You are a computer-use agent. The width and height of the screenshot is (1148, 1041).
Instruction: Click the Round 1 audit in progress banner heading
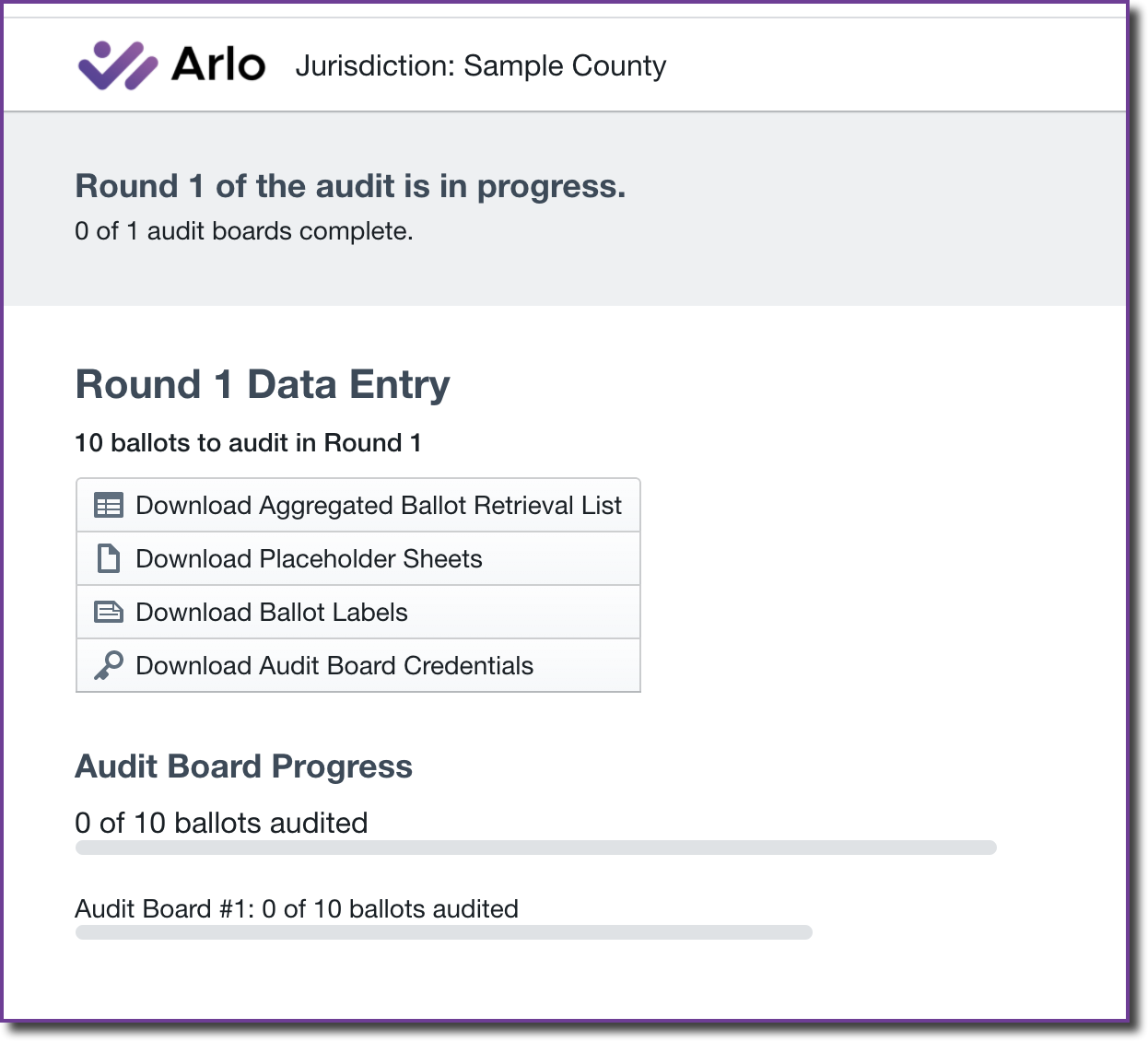click(350, 186)
